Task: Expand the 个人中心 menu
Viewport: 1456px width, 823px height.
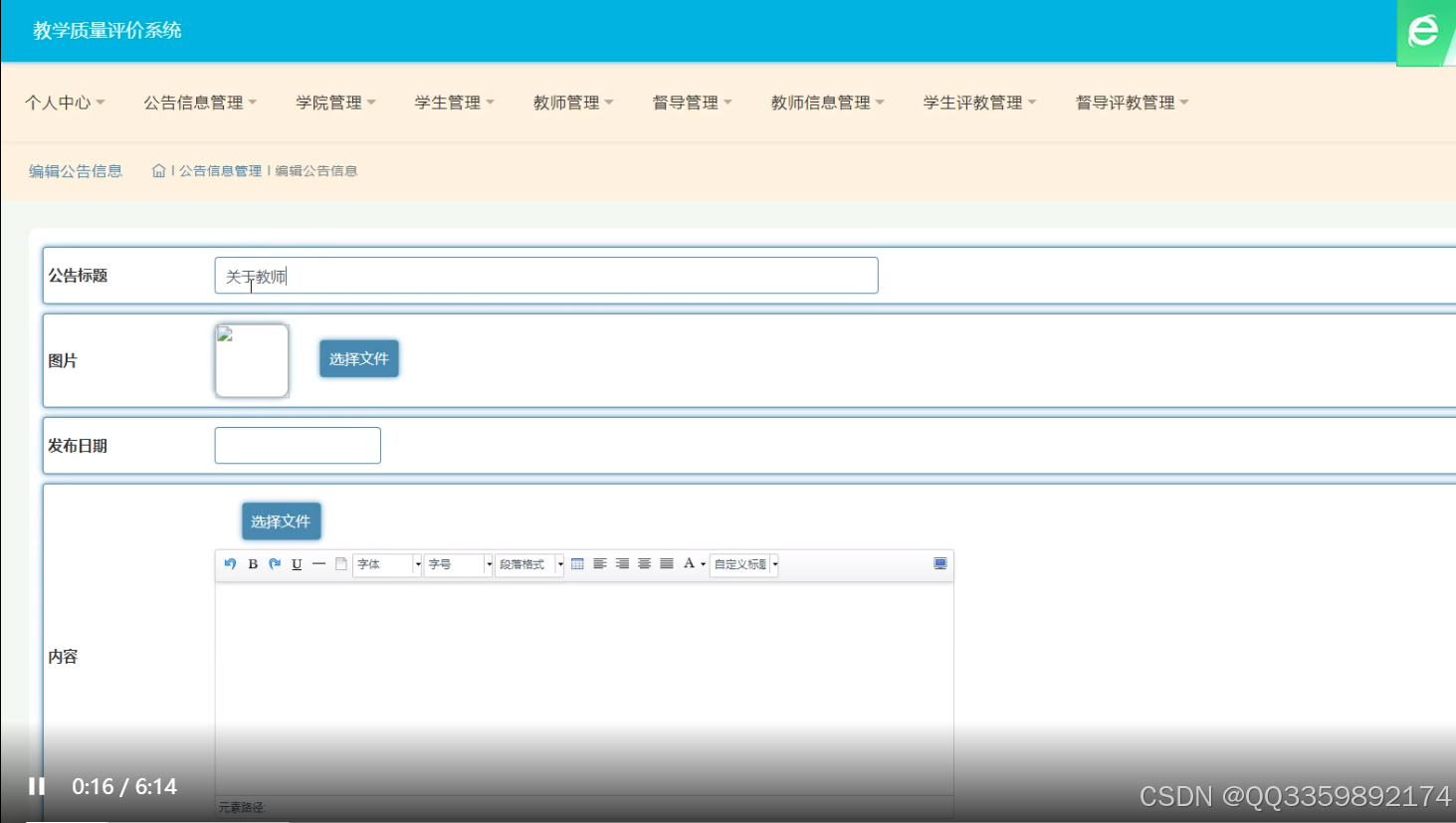Action: click(65, 103)
